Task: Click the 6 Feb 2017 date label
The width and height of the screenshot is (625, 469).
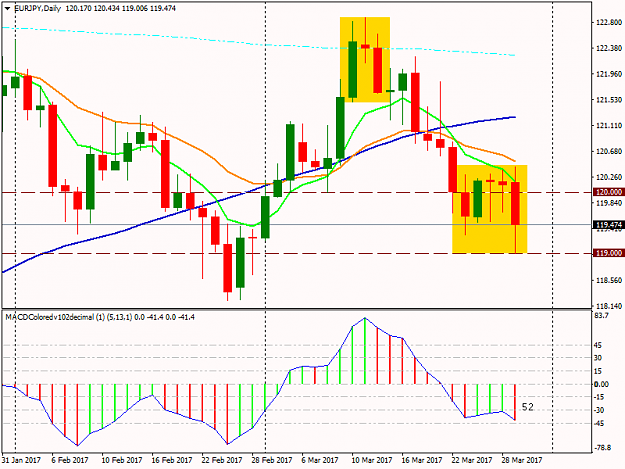Action: [70, 460]
